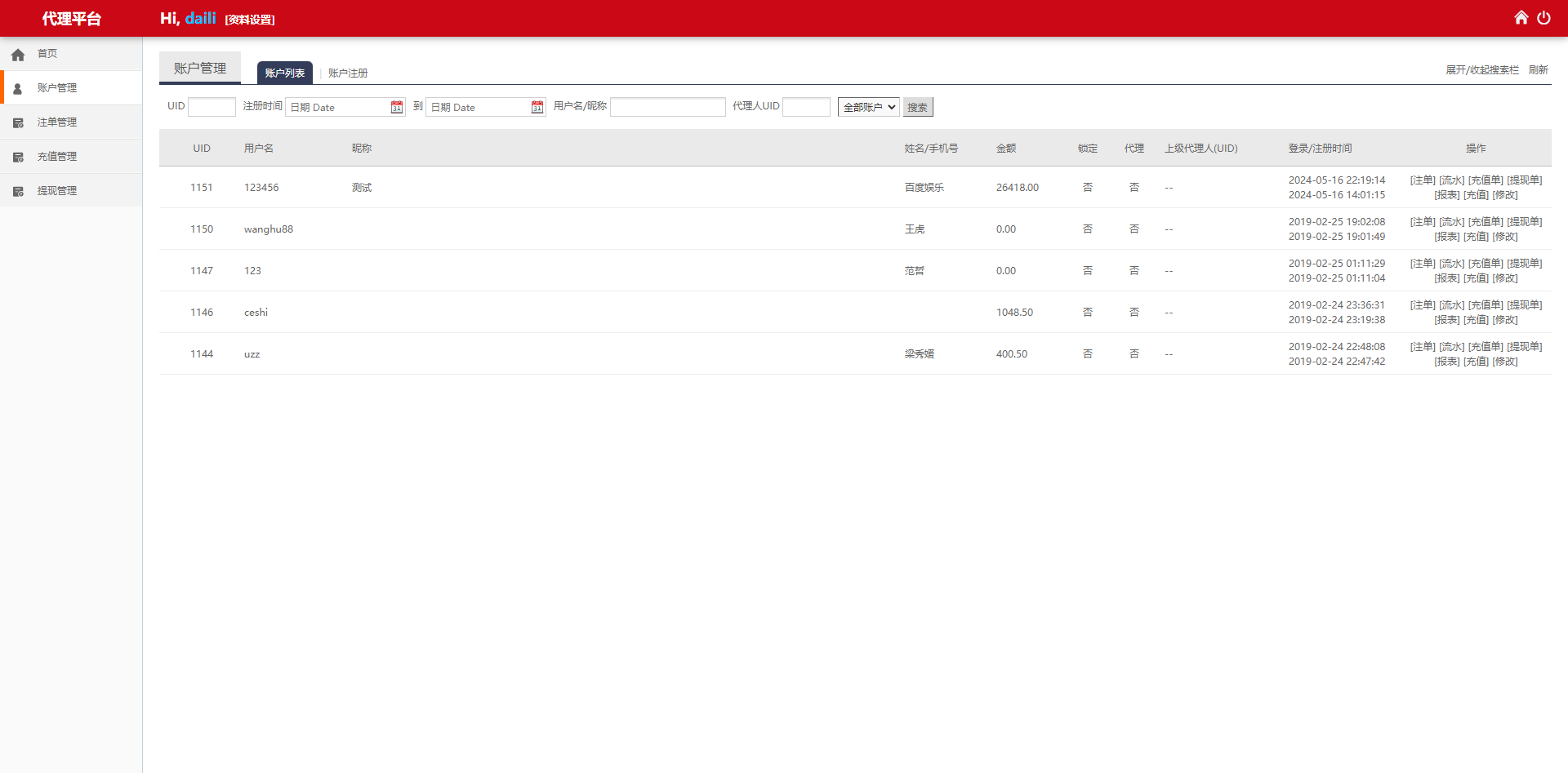Click the 上级代理人(UID) column header

pyautogui.click(x=1201, y=149)
